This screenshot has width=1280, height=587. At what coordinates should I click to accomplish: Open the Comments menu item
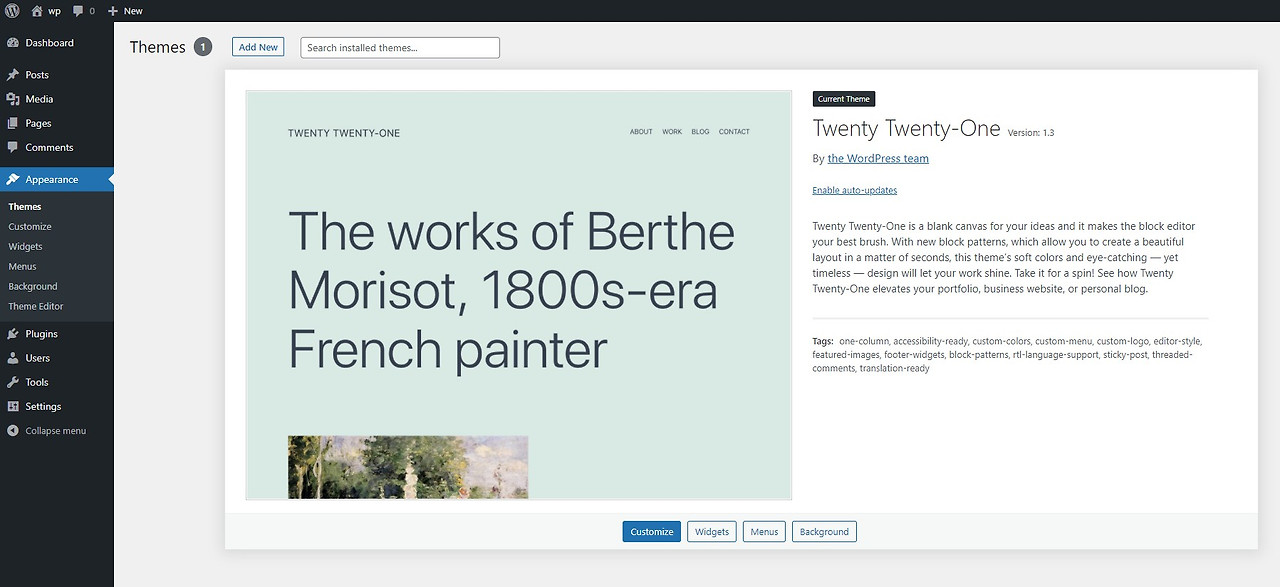(57, 147)
